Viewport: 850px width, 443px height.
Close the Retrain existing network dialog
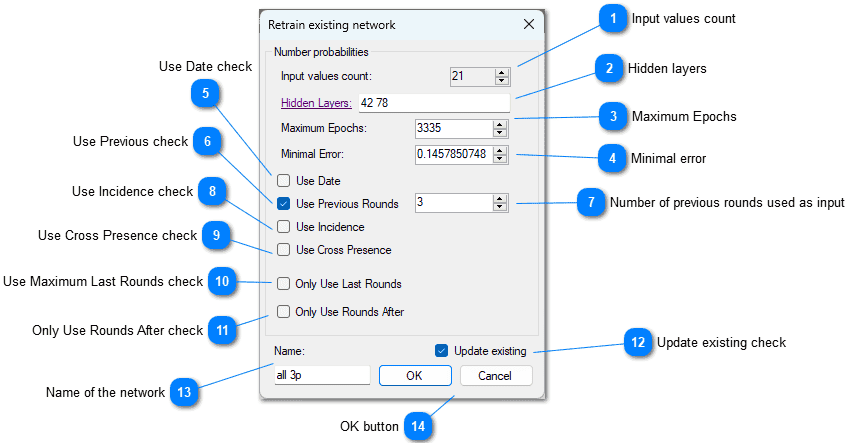pyautogui.click(x=528, y=24)
